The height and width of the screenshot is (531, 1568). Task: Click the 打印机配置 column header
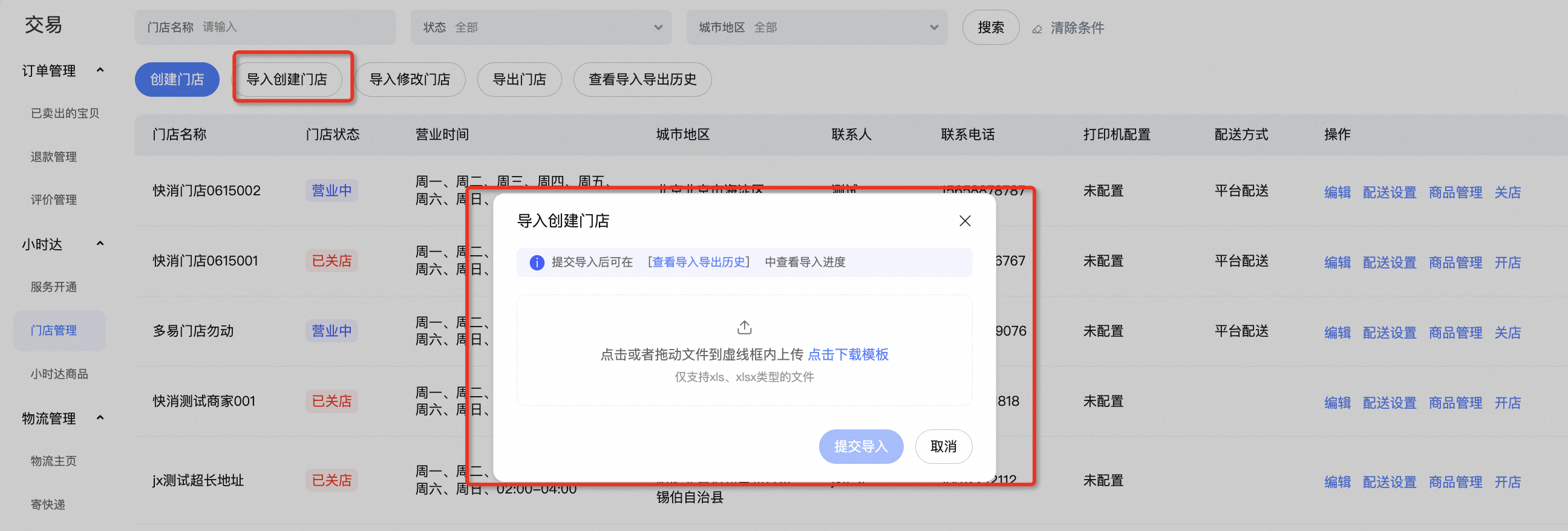pyautogui.click(x=1116, y=134)
